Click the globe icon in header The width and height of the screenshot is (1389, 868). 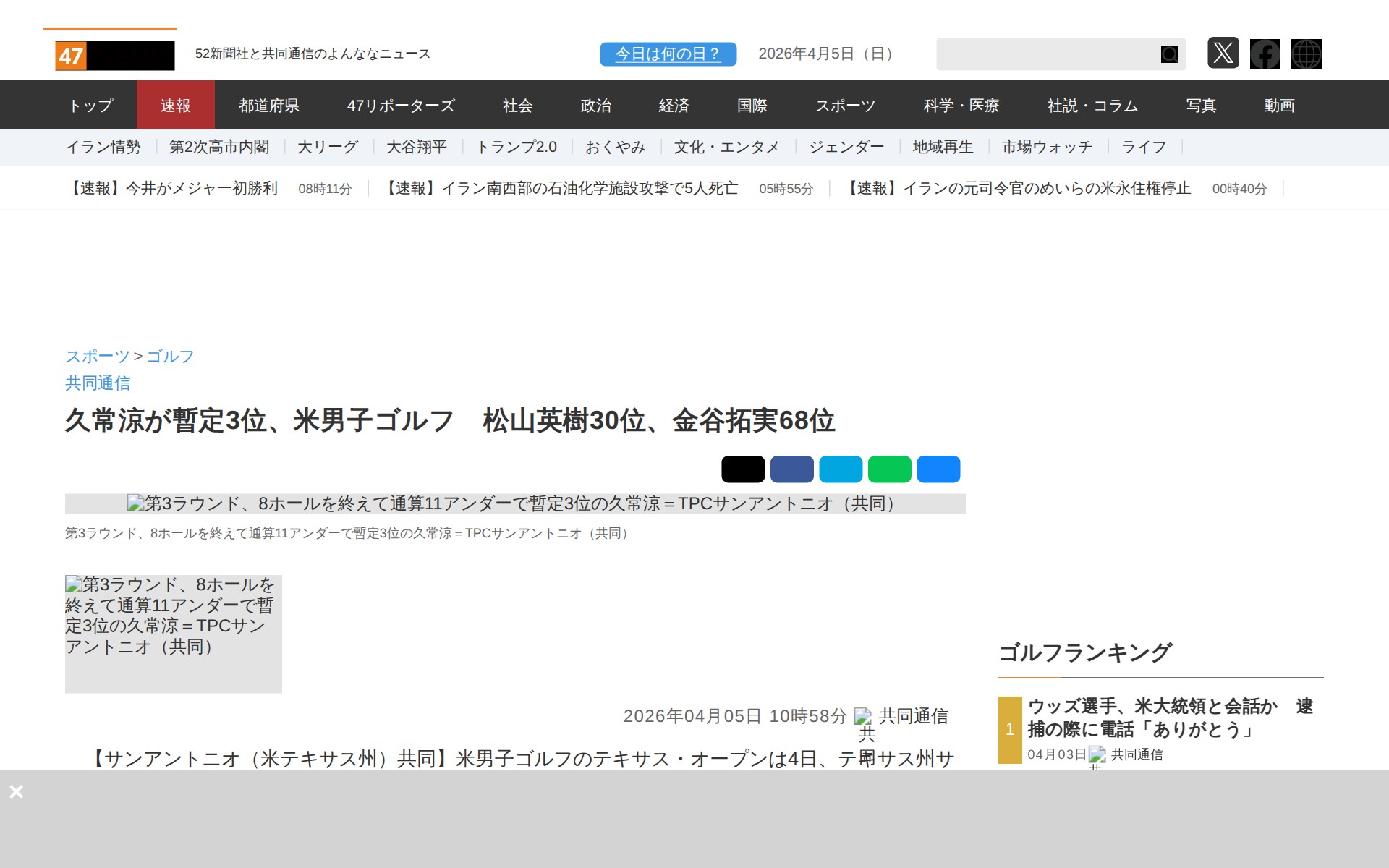tap(1306, 54)
